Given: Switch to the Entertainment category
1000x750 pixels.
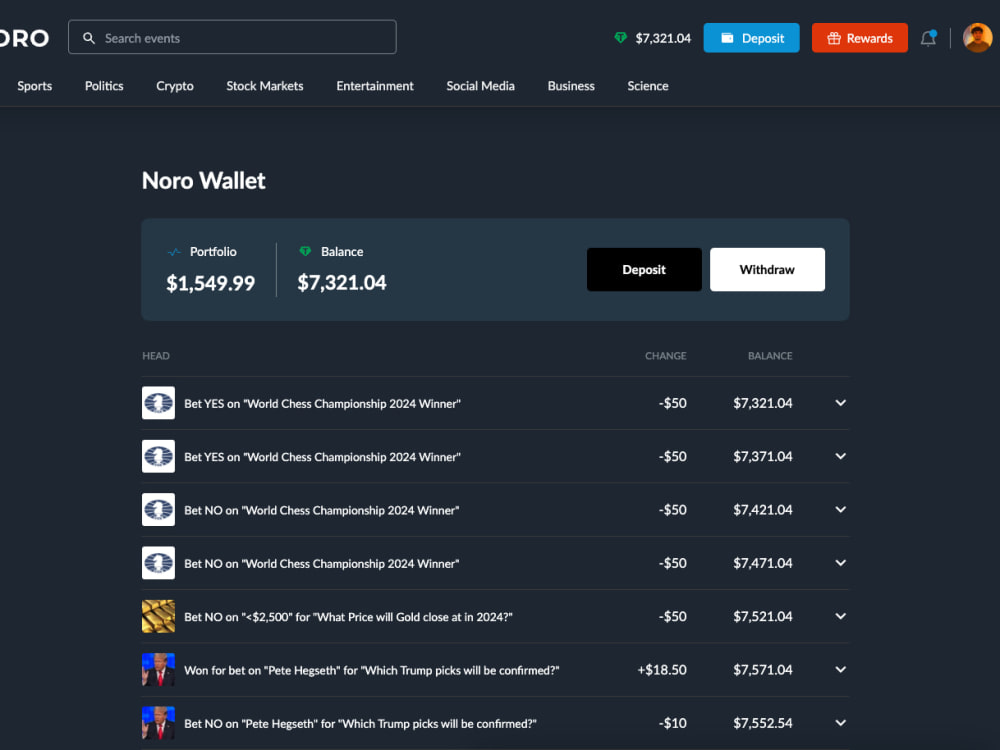Looking at the screenshot, I should pyautogui.click(x=375, y=86).
